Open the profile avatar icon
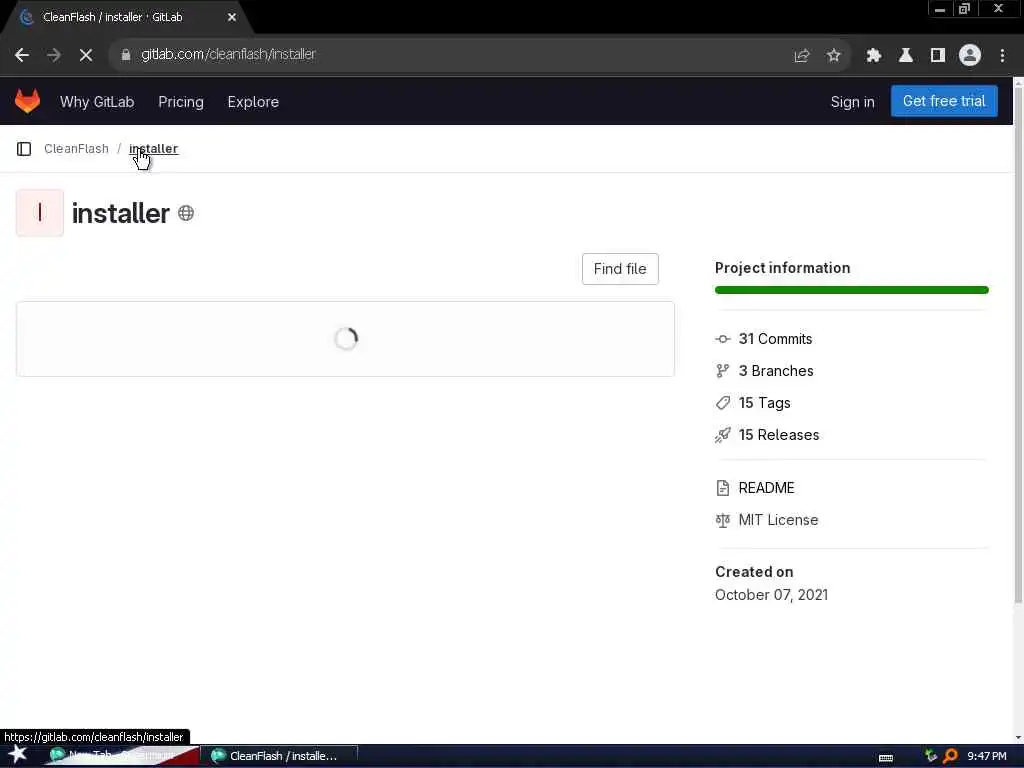Screen dimensions: 1024x768 click(970, 56)
